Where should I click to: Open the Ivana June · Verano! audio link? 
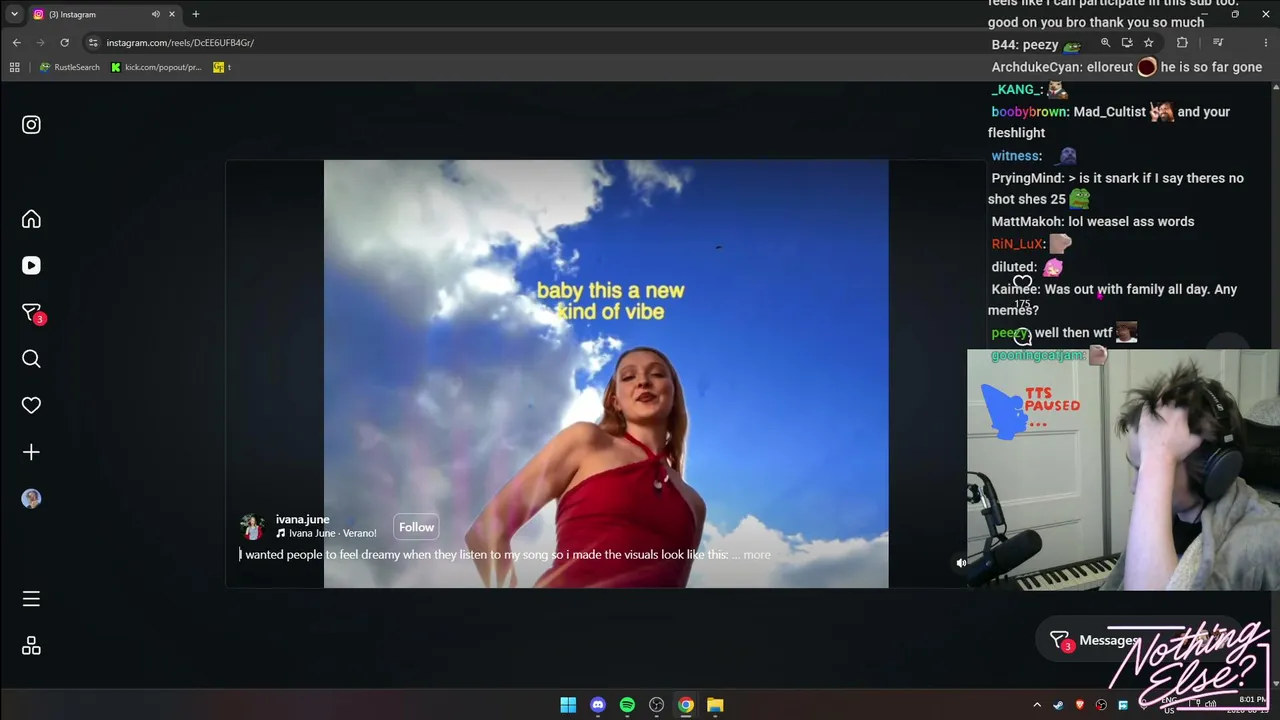coord(326,534)
